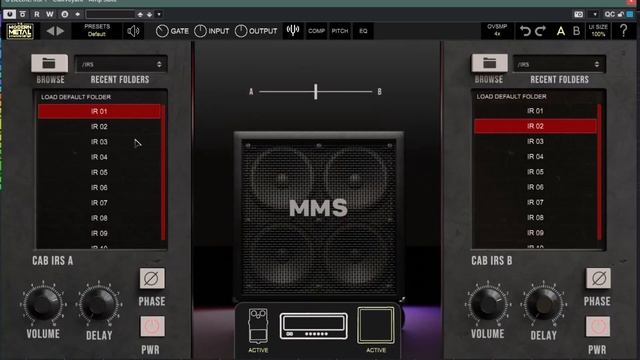Enable write automation W button
Screen dimensions: 640x360
click(50, 14)
